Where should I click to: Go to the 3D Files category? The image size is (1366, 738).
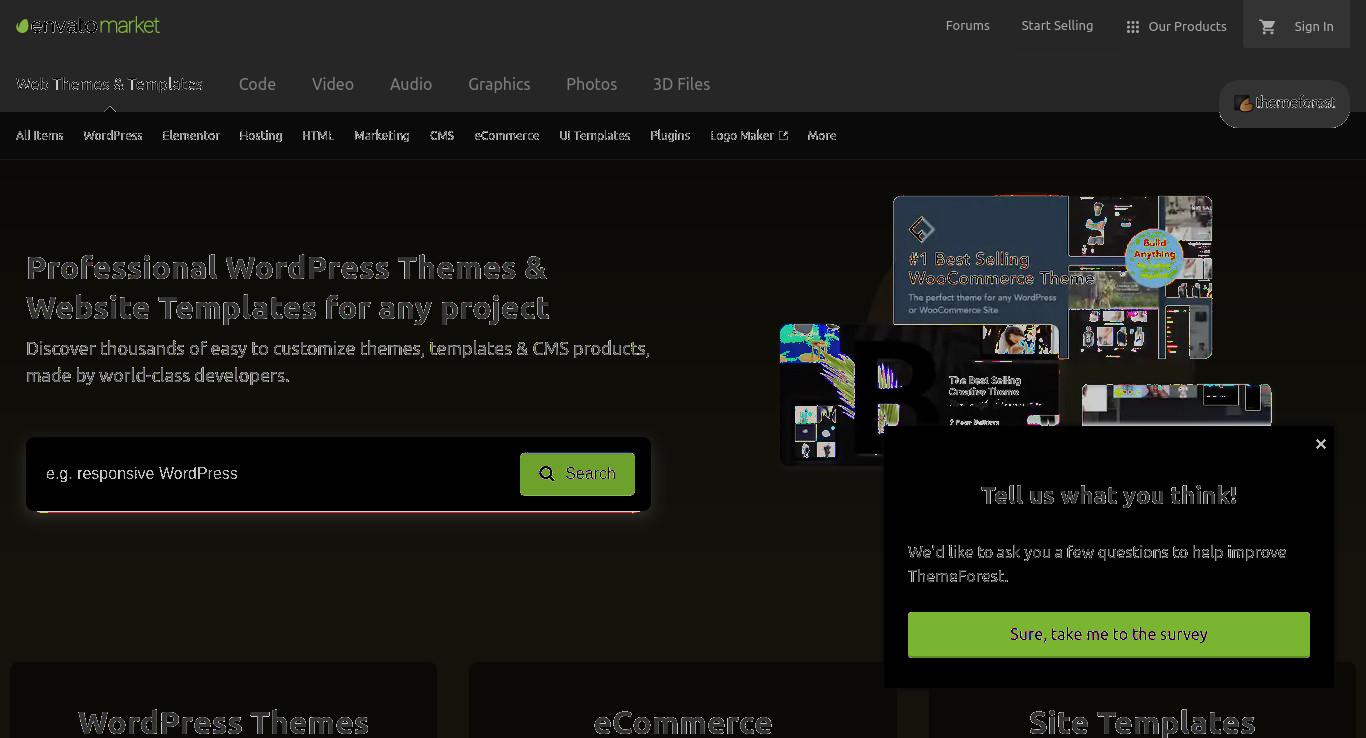click(x=681, y=84)
